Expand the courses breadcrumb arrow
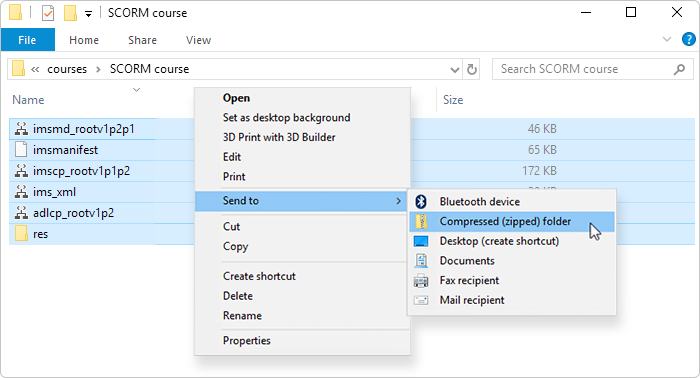Screen dimensions: 700x378 coord(98,69)
